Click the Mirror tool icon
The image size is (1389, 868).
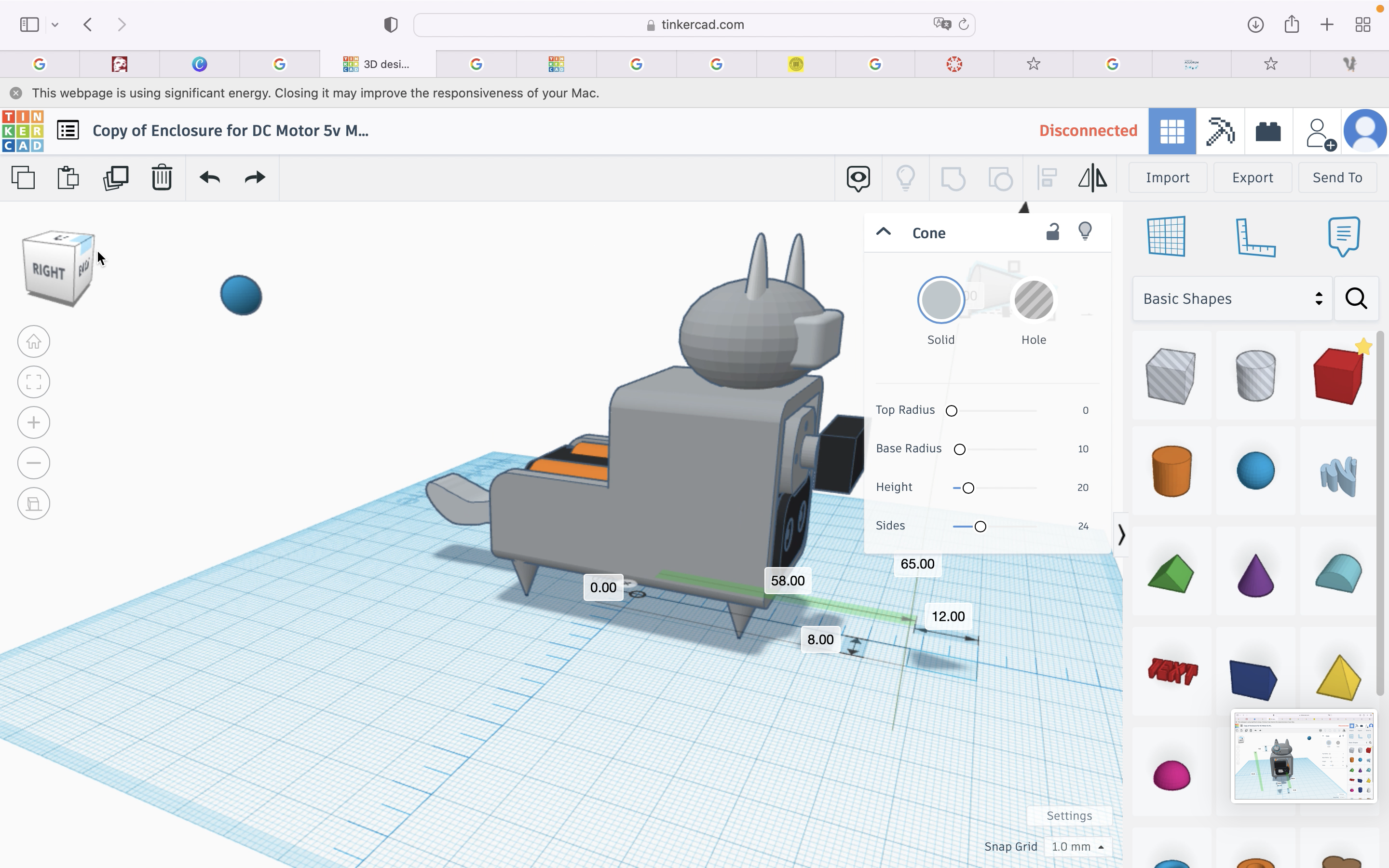point(1092,177)
